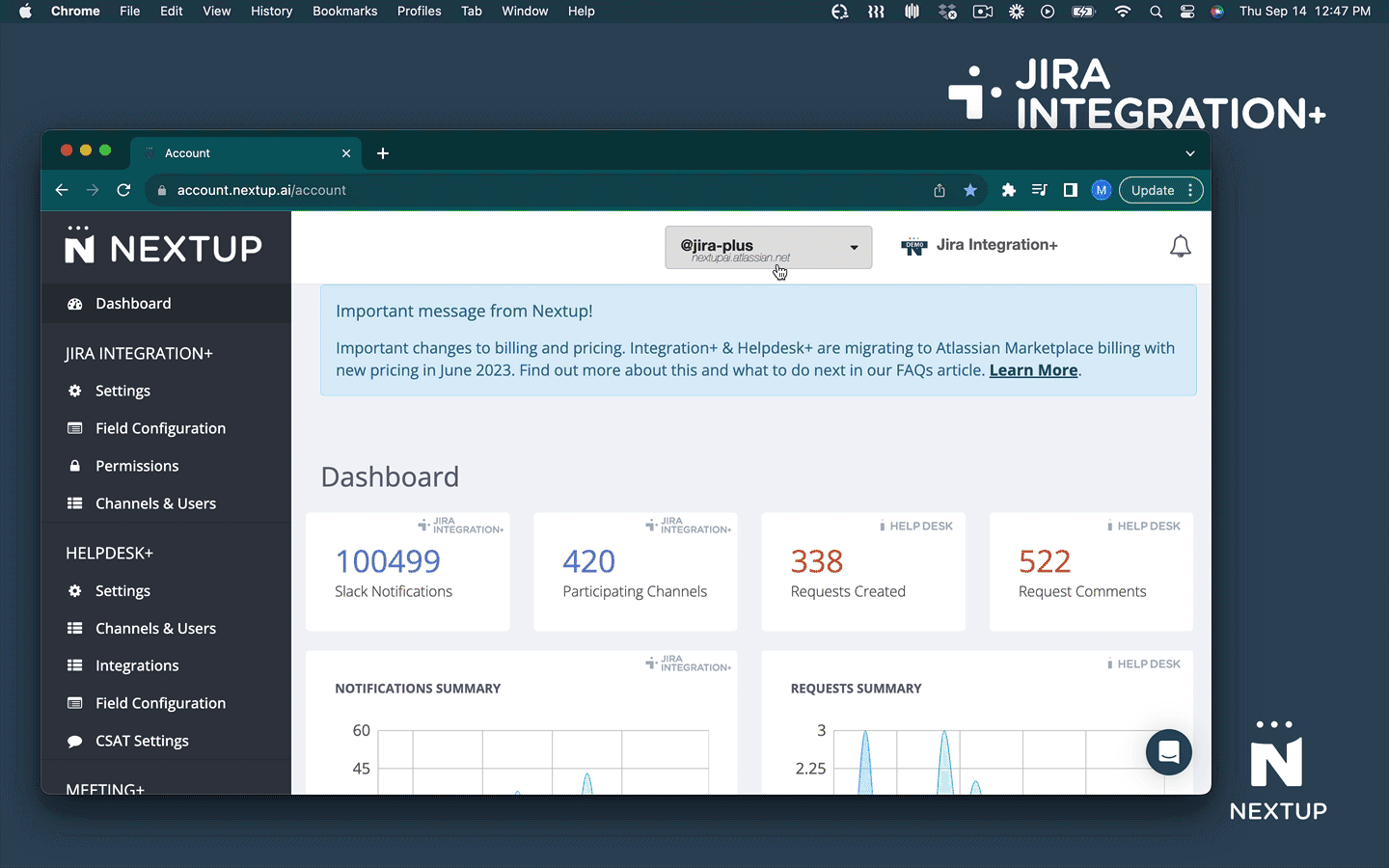The height and width of the screenshot is (868, 1389).
Task: Click the blue M profile avatar
Action: [1101, 190]
